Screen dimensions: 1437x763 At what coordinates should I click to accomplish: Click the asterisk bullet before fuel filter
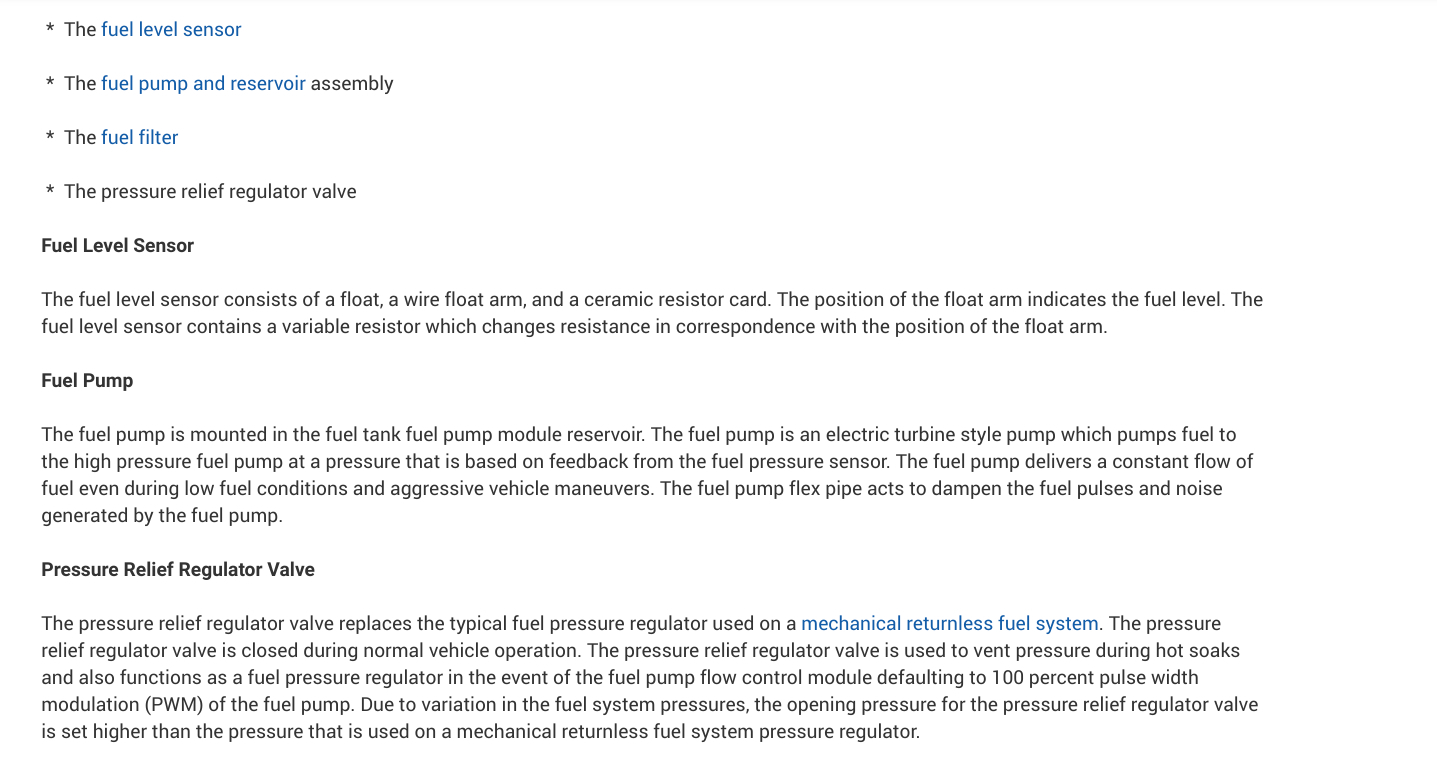(x=50, y=139)
